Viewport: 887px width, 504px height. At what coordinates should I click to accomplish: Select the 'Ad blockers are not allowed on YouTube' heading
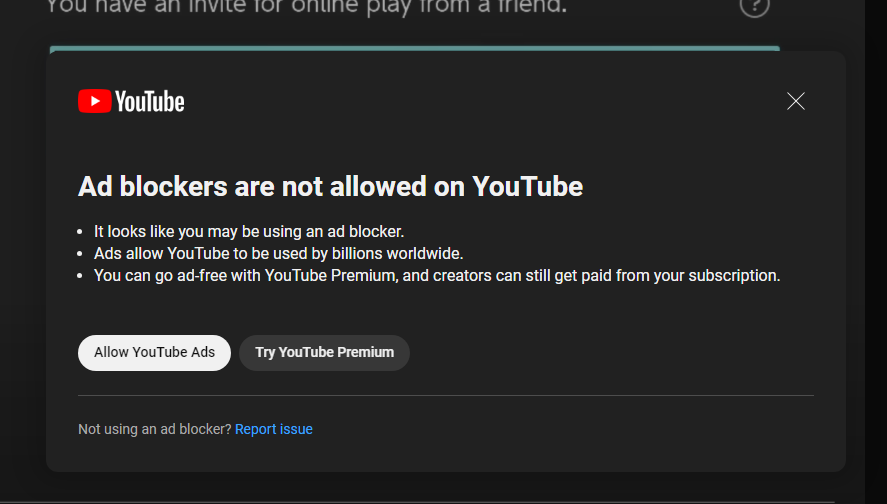point(330,186)
